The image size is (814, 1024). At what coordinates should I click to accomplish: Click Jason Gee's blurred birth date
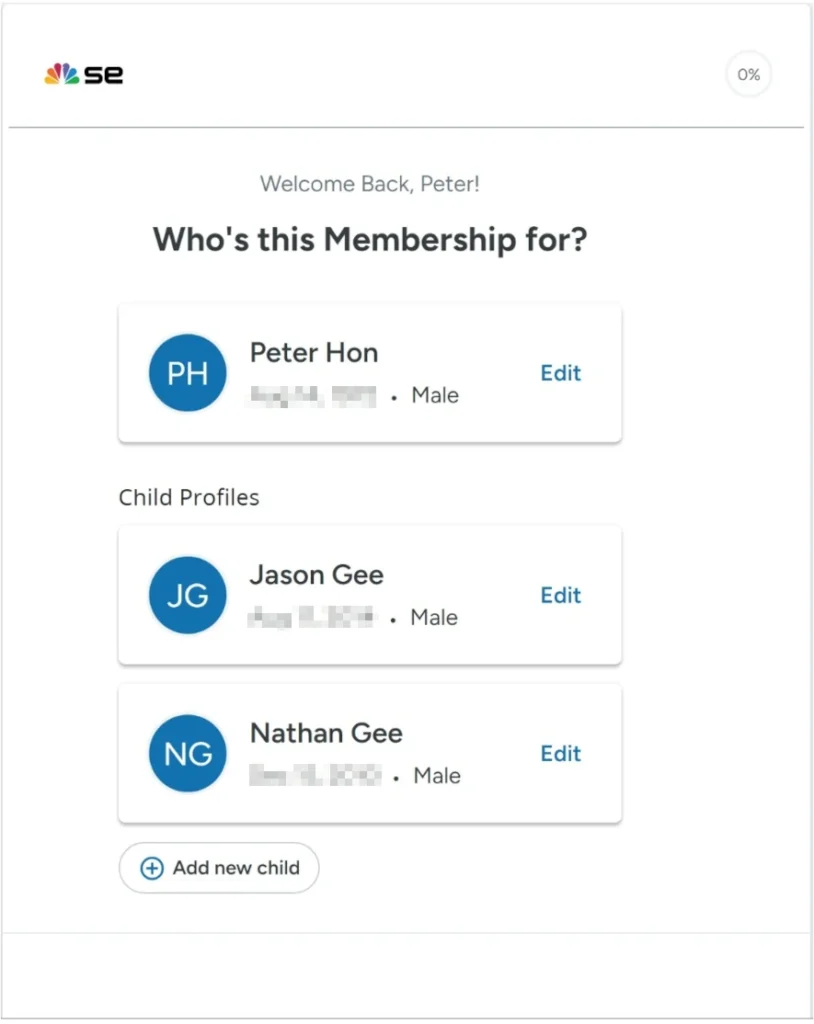(311, 618)
